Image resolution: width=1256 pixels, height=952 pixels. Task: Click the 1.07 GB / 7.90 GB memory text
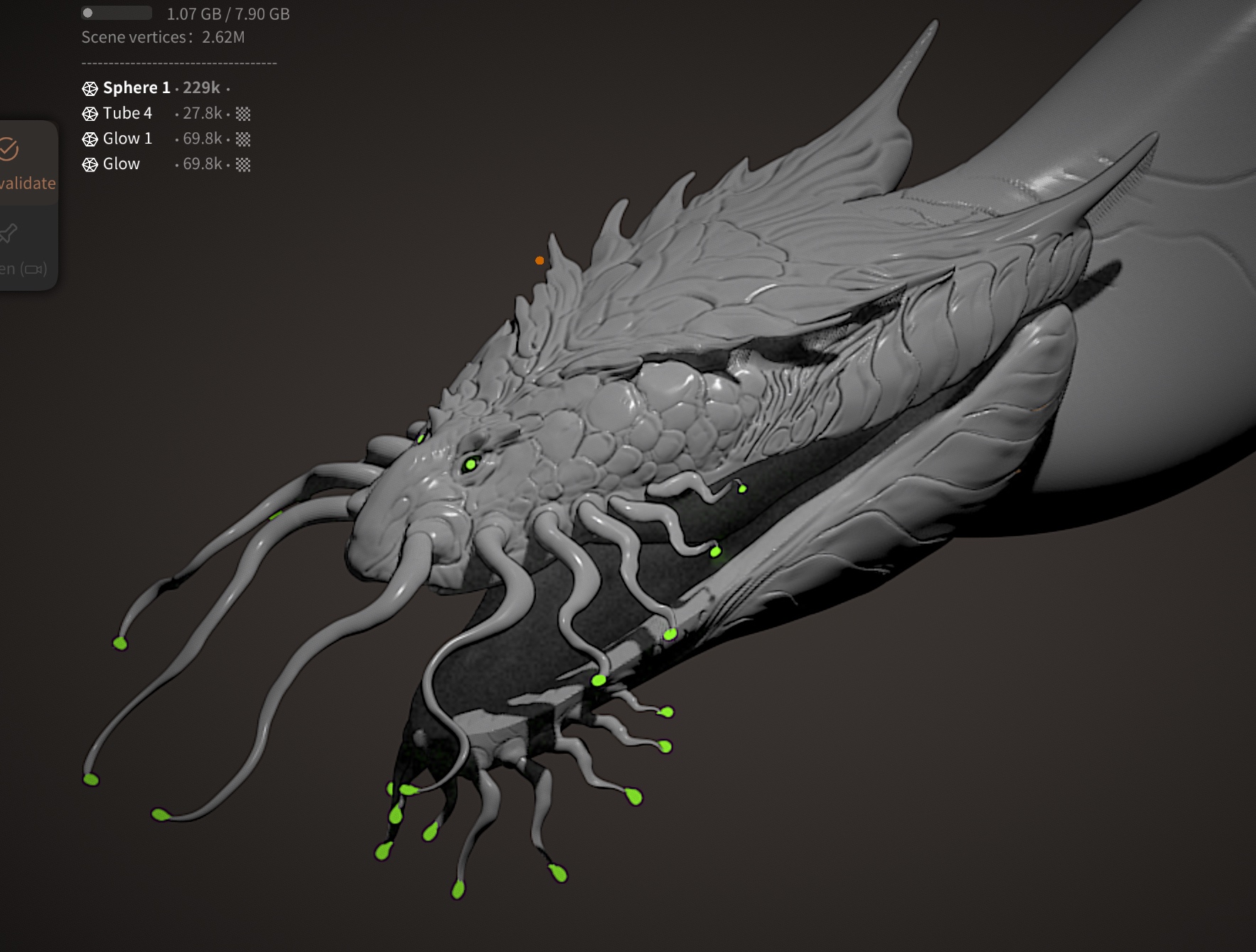point(228,14)
